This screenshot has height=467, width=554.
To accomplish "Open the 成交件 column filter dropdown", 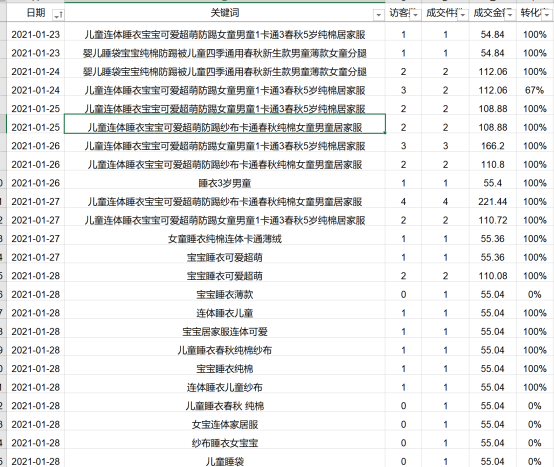I will tap(462, 15).
